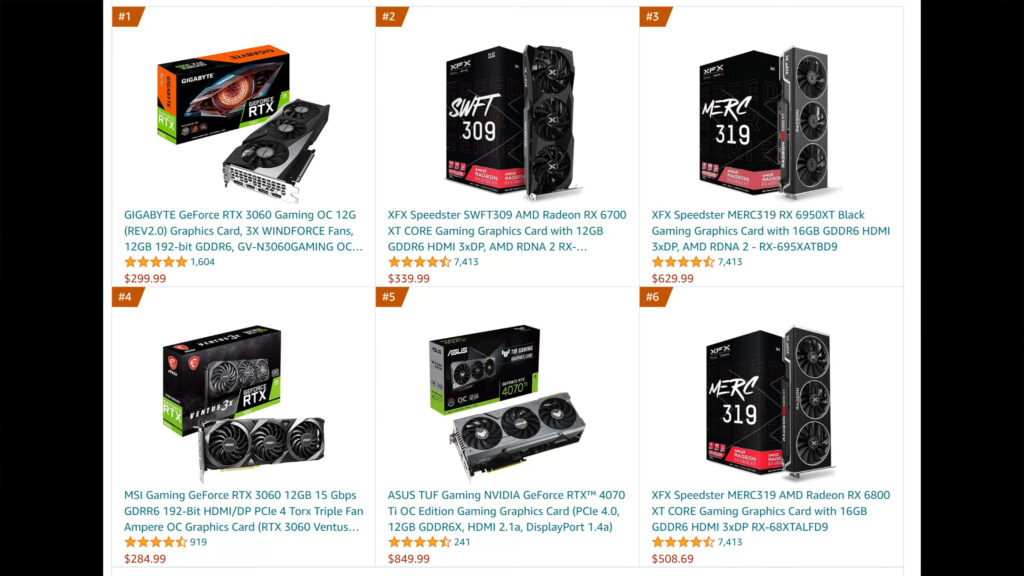
Task: Click the star rating beside 241 reviews
Action: [x=419, y=542]
